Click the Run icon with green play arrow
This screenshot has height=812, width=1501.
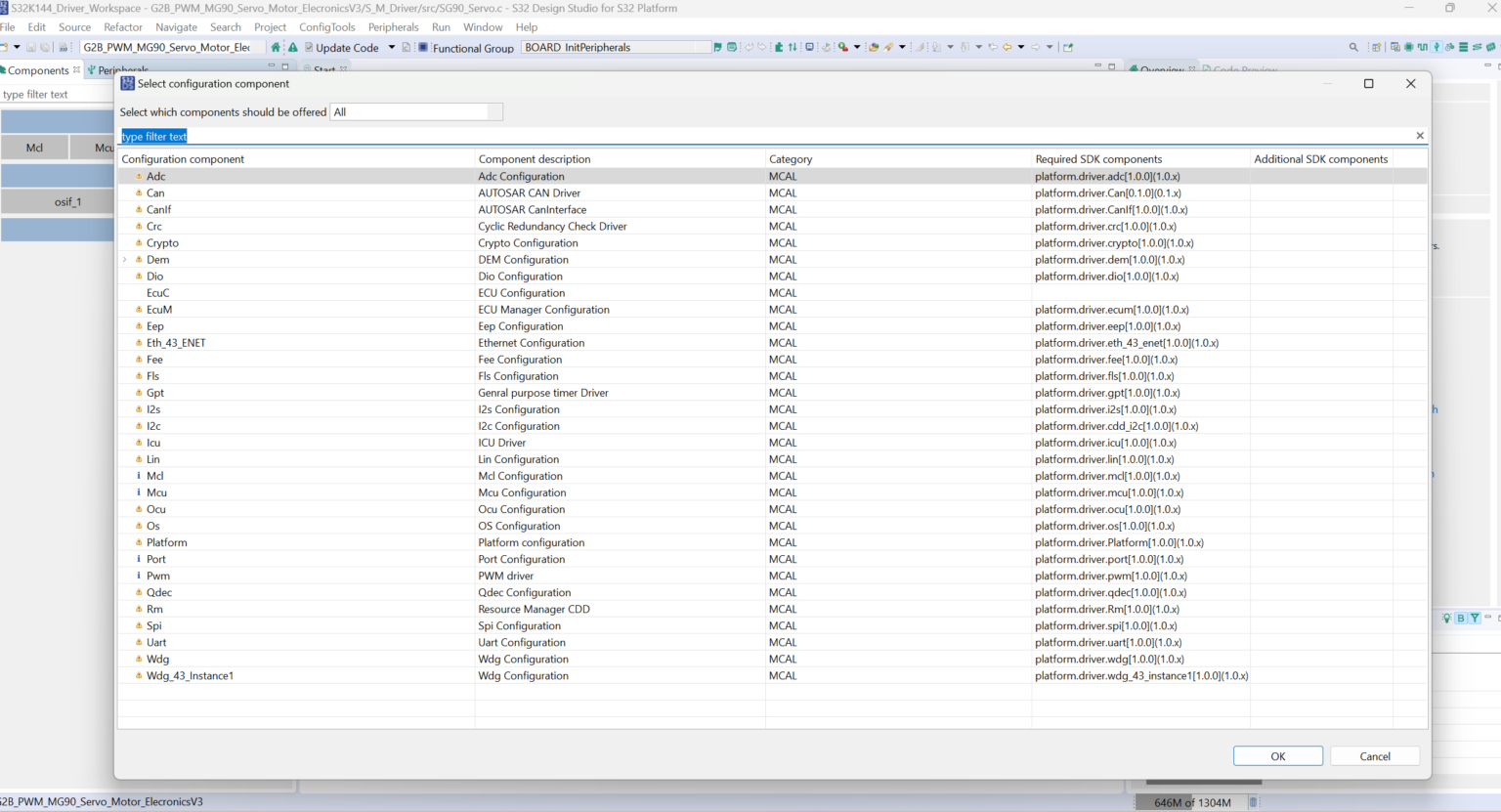tap(842, 47)
